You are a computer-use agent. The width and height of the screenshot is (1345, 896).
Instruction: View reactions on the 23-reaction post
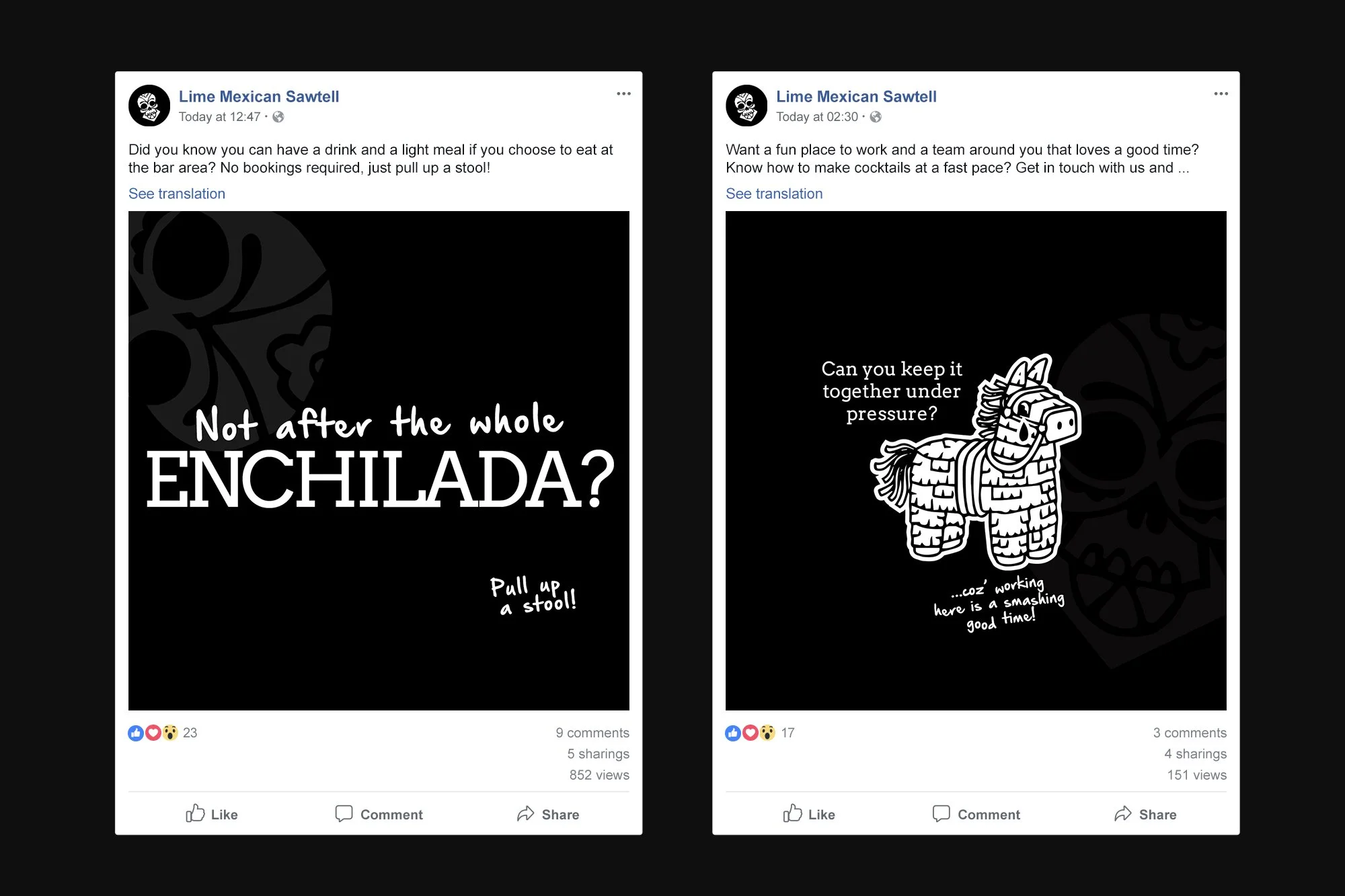point(162,733)
